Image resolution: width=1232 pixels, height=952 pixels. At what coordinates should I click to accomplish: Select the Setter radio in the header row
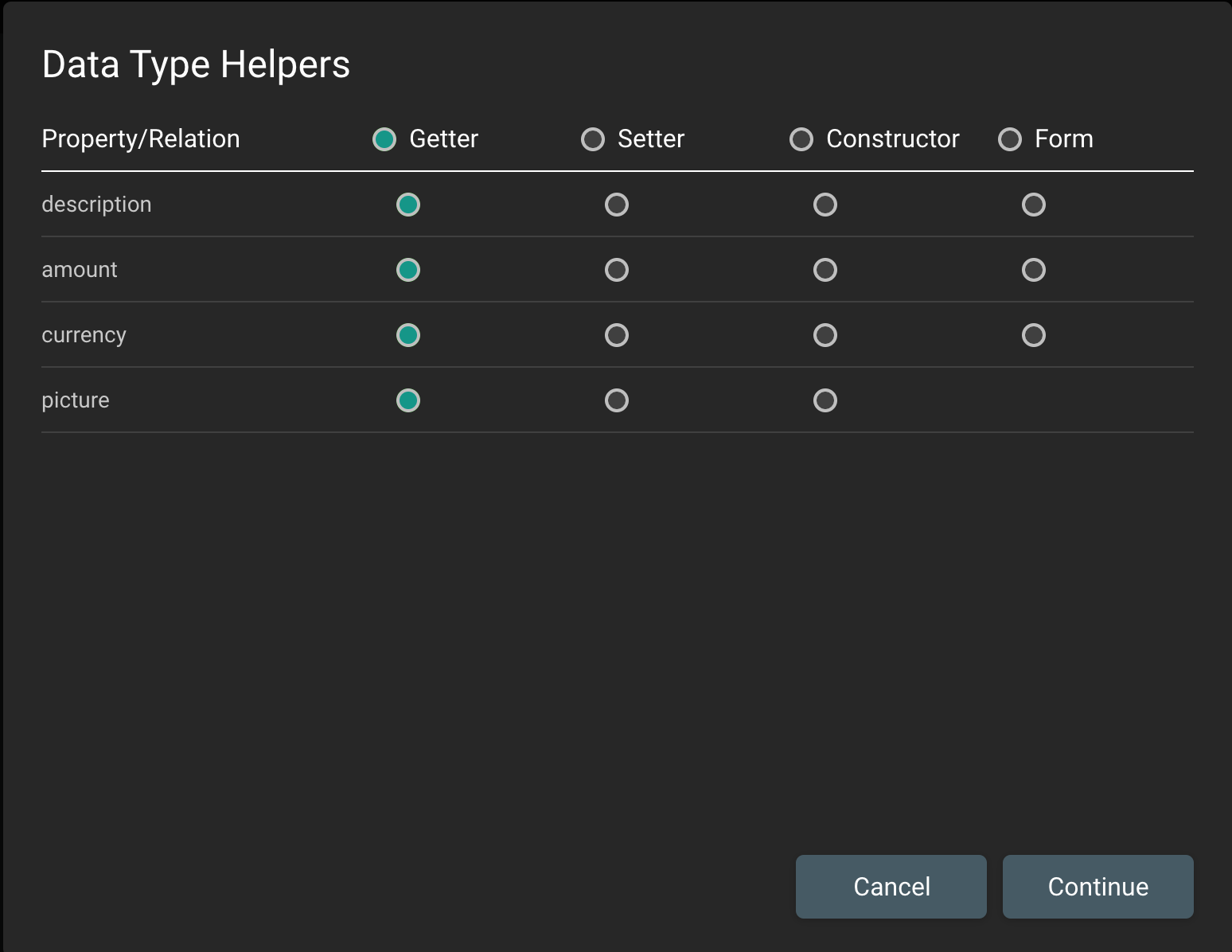pyautogui.click(x=593, y=139)
